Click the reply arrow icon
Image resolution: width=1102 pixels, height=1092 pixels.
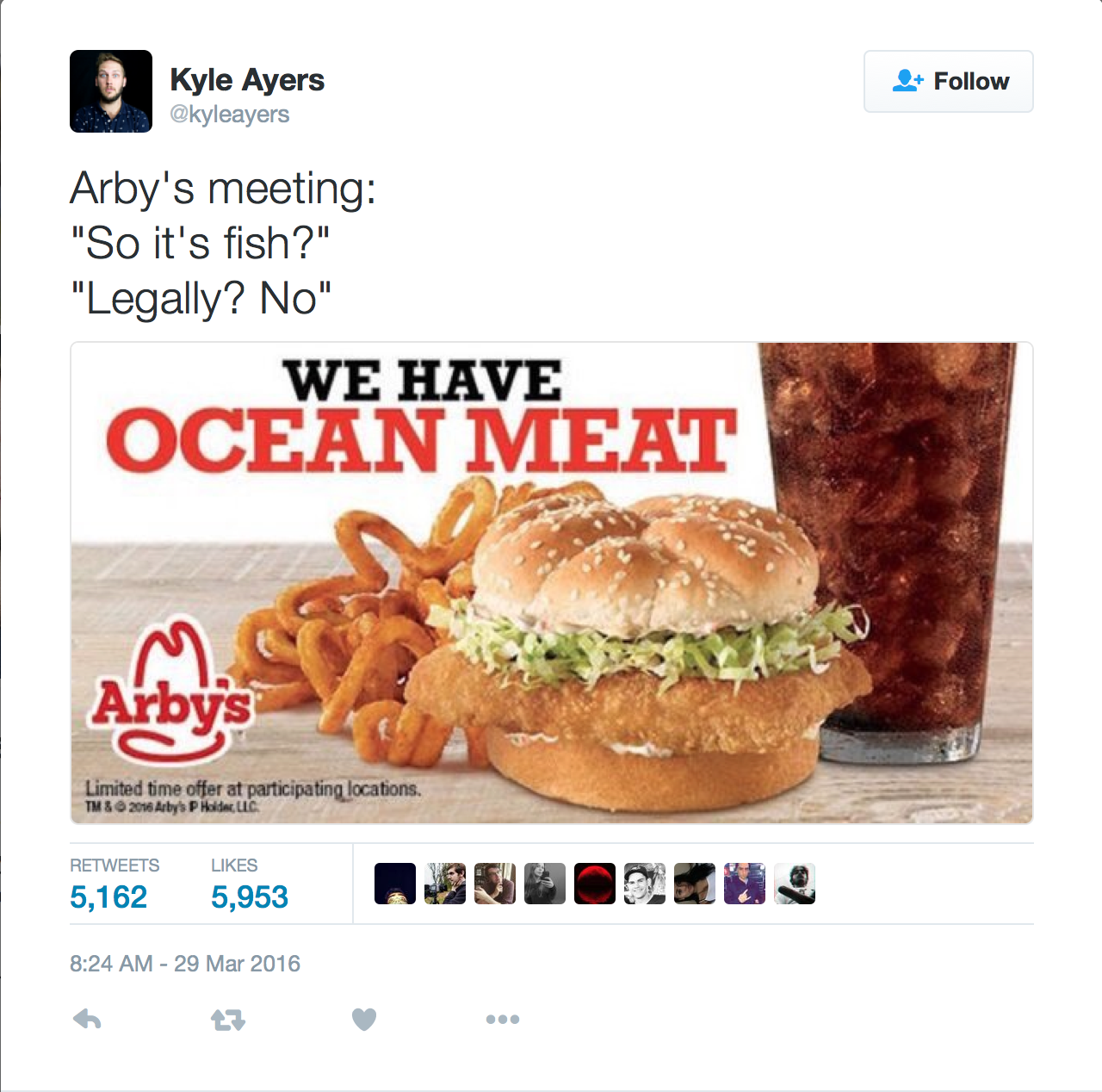(x=88, y=1020)
